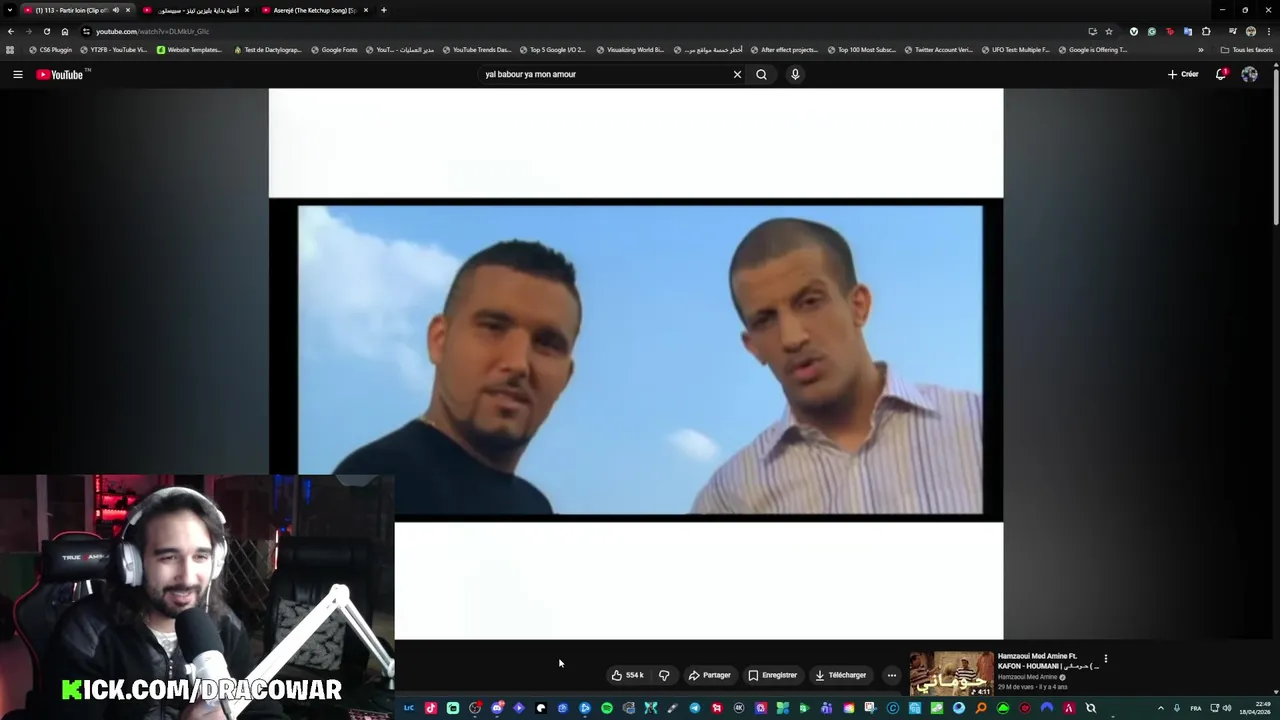Open the Tous les favoris folder
Screen dimensions: 1280x720
point(1246,50)
